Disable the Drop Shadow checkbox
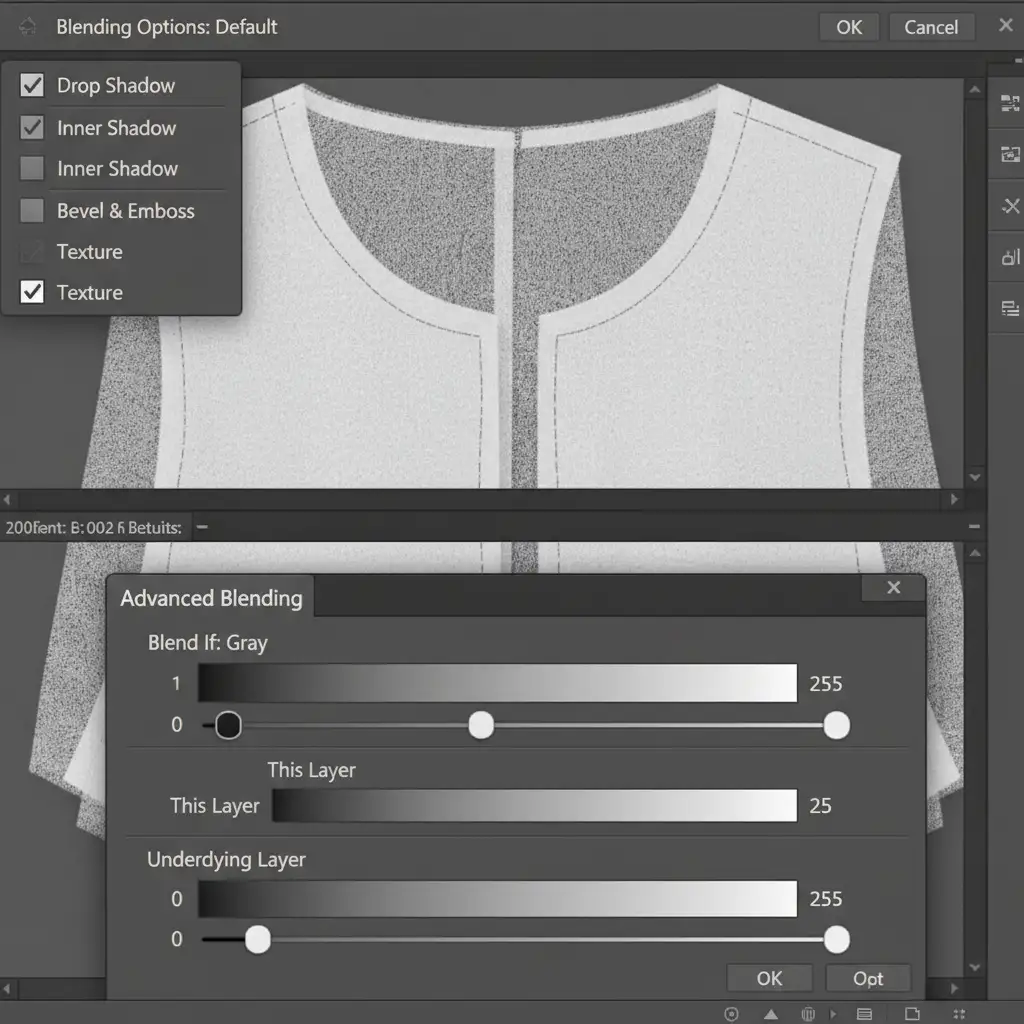The image size is (1024, 1024). pyautogui.click(x=32, y=86)
